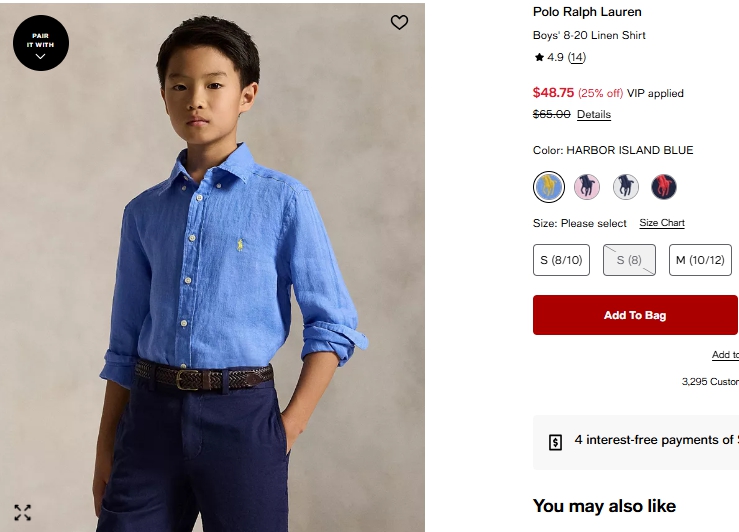Open the price Details link
The image size is (739, 532).
tap(594, 115)
